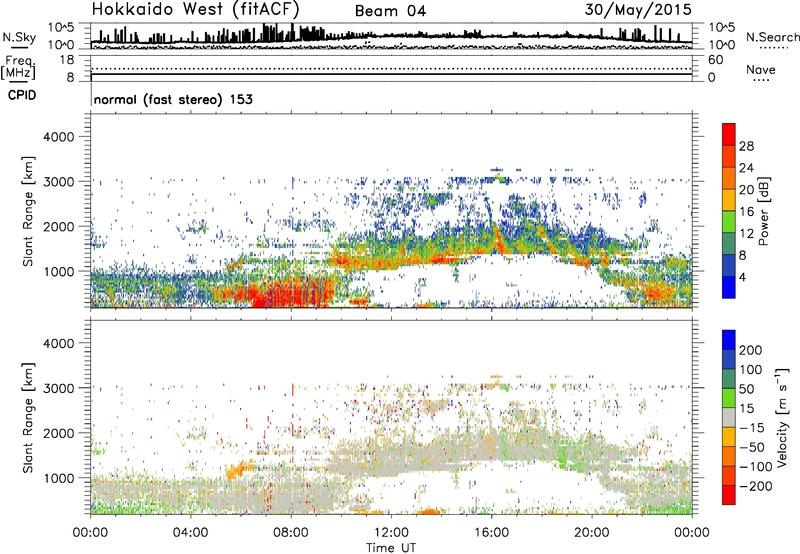This screenshot has height=554, width=800.
Task: Click the '2000' tick of the velocity panel
Action: point(59,433)
